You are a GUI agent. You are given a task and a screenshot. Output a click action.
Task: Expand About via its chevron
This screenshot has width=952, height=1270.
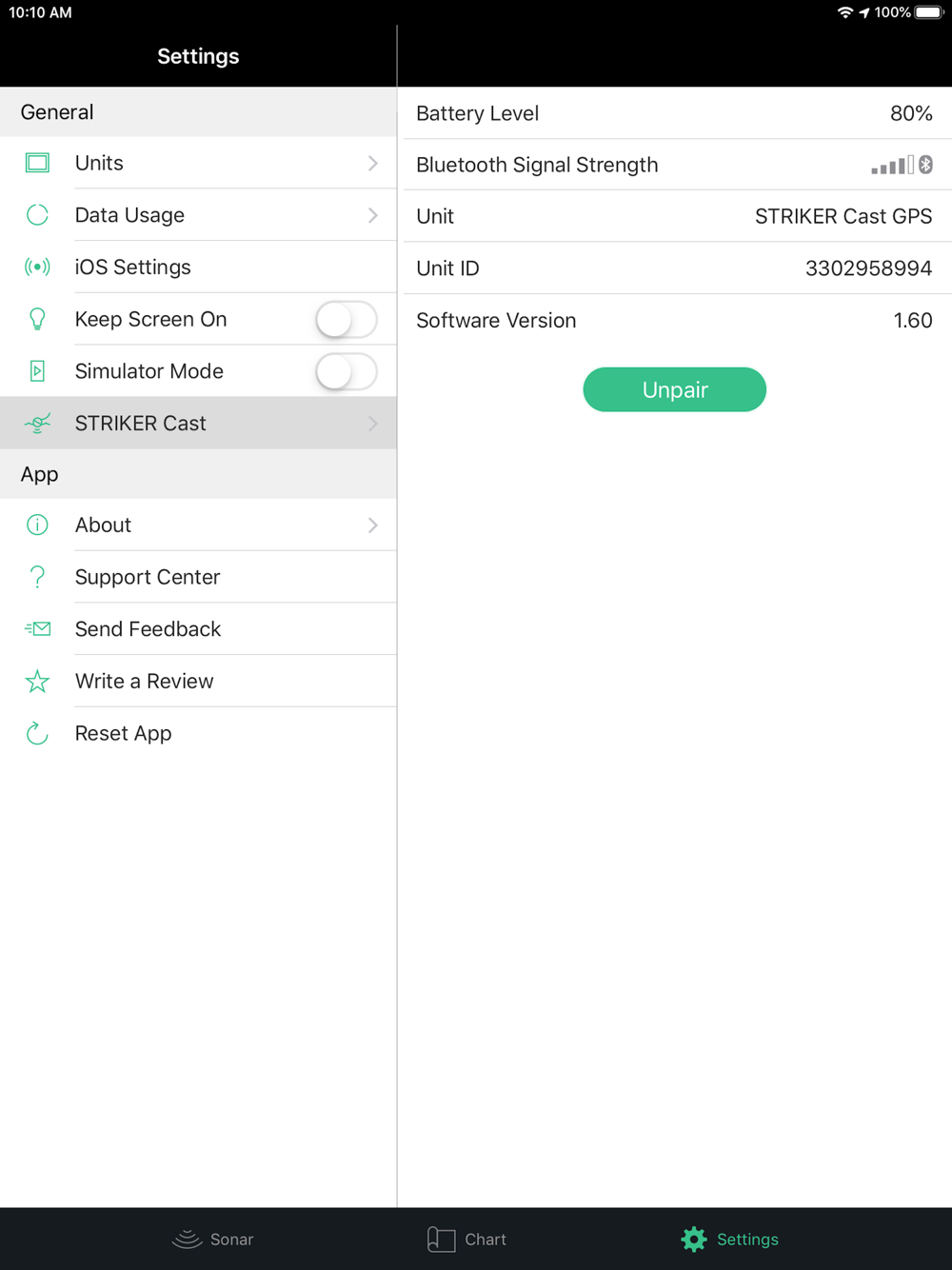click(x=373, y=526)
